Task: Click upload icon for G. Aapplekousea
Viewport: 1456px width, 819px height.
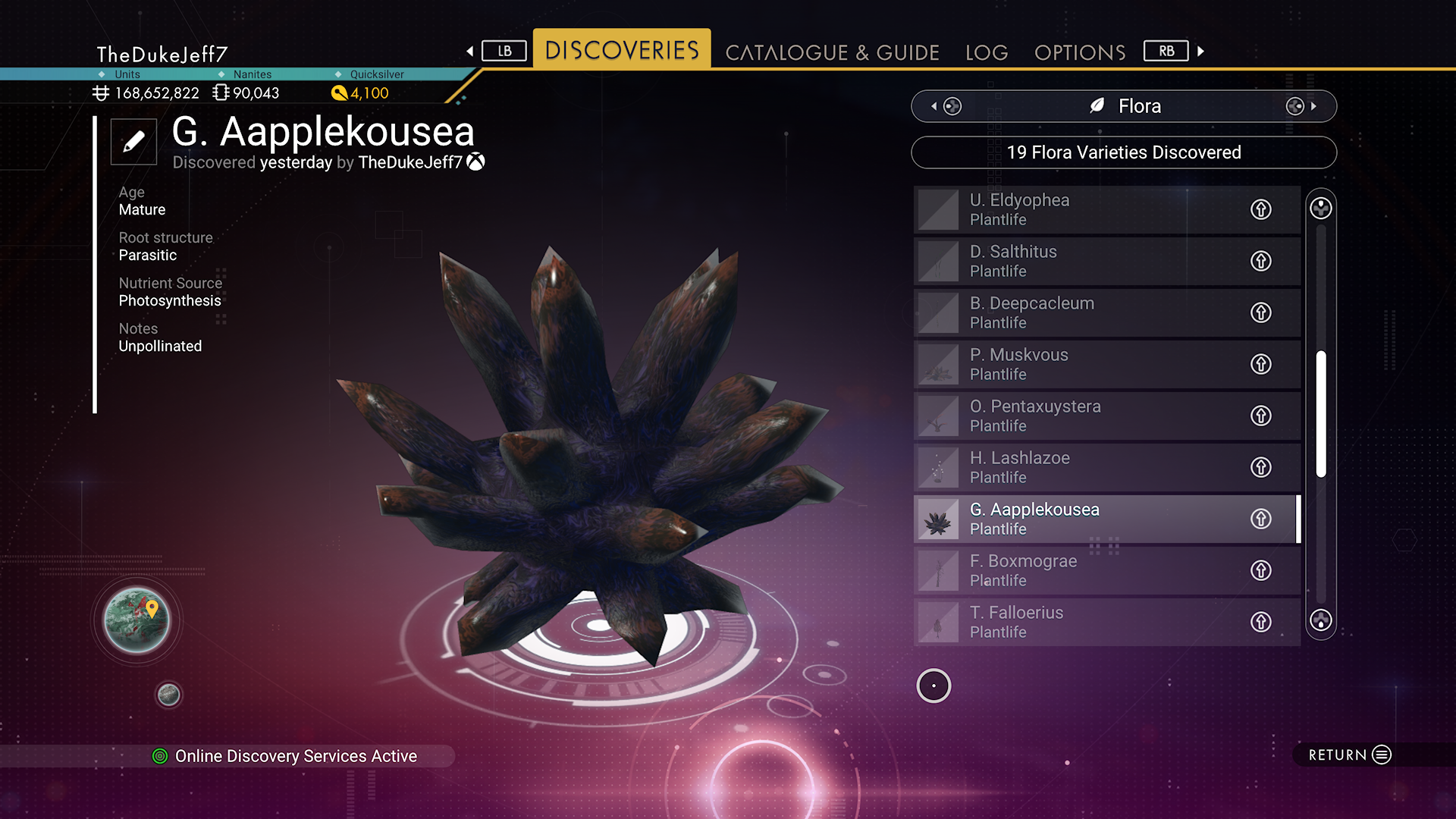Action: tap(1260, 519)
